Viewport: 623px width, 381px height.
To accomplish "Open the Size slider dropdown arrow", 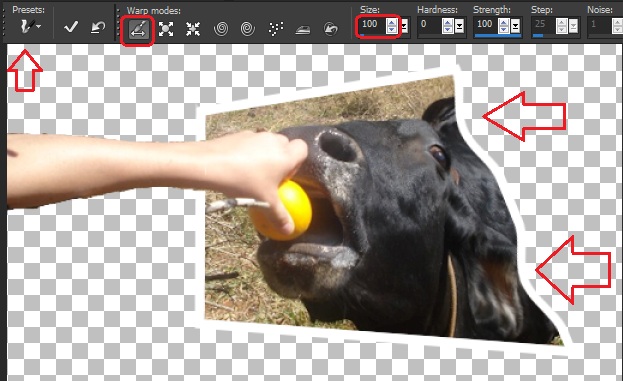I will 404,27.
